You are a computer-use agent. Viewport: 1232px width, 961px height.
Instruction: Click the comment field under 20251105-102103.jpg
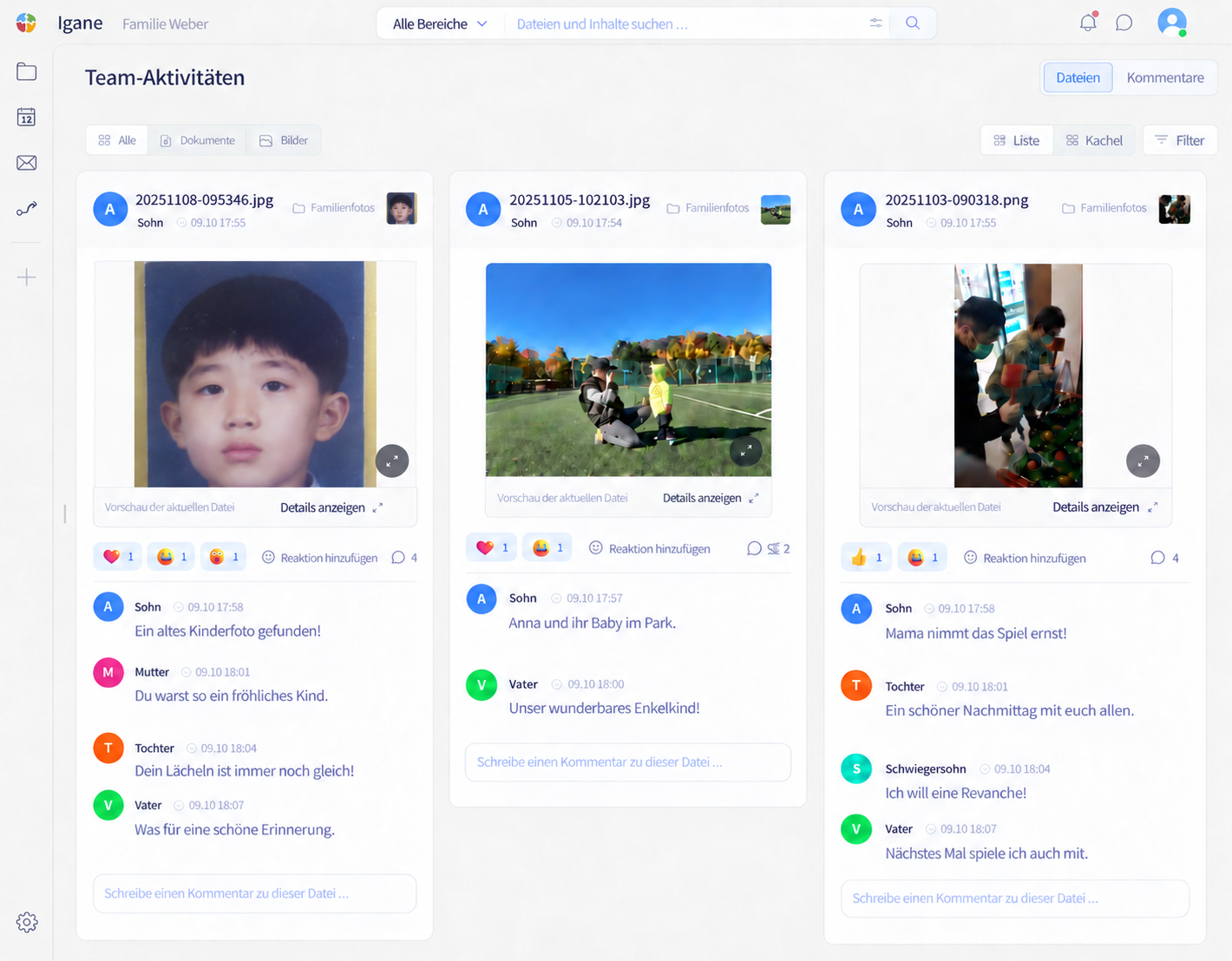[628, 762]
